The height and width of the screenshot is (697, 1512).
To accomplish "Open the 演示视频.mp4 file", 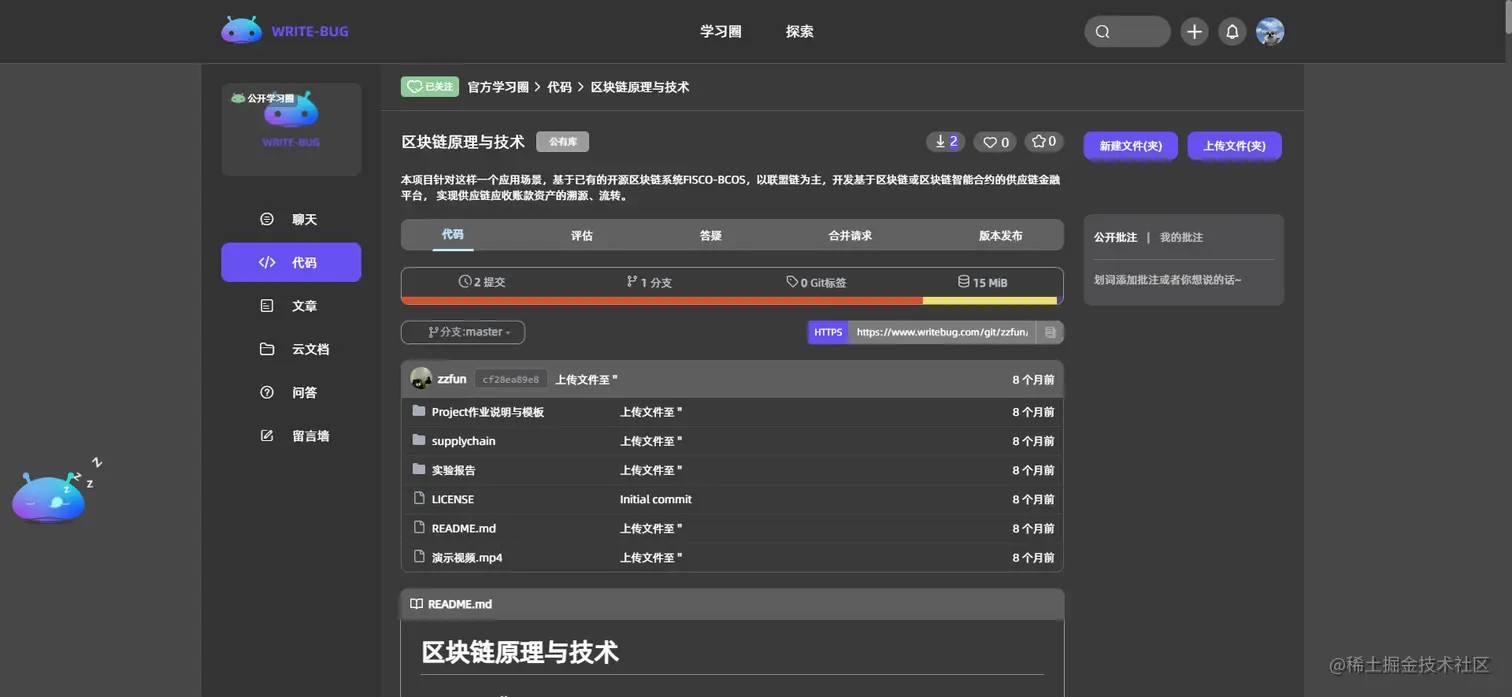I will 467,557.
